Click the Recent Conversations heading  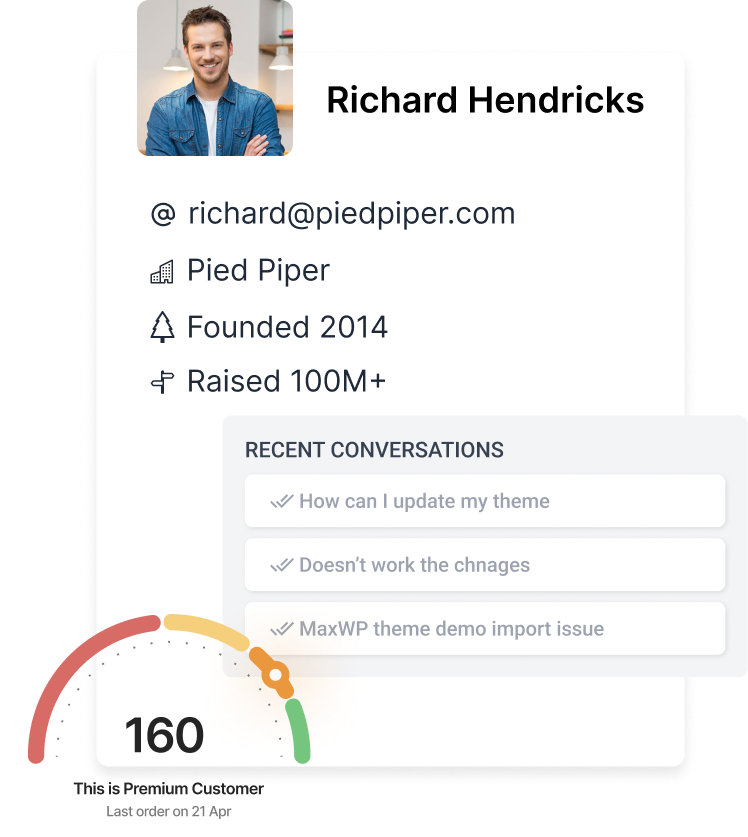pyautogui.click(x=374, y=450)
